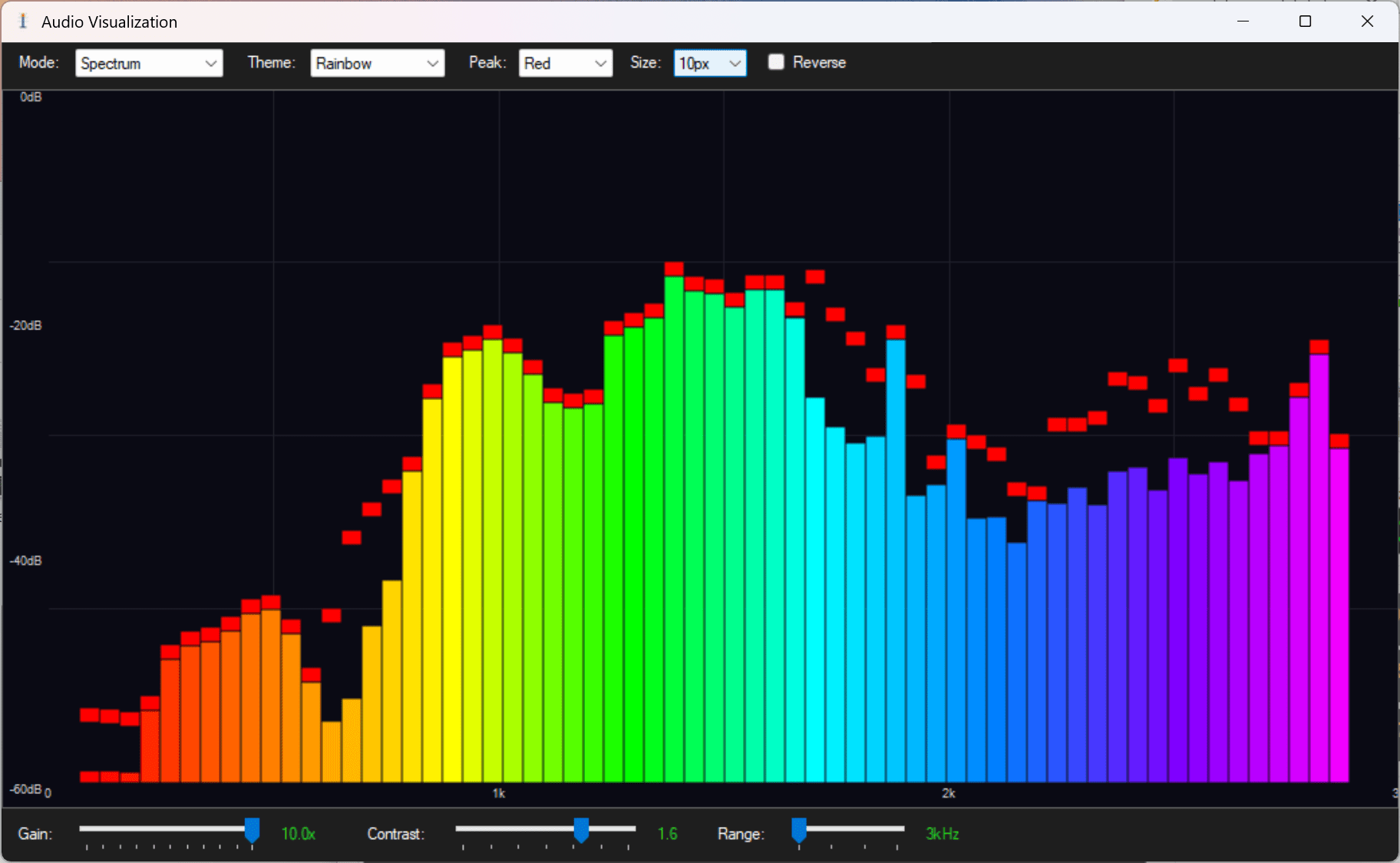The height and width of the screenshot is (863, 1400).
Task: Click the 3kHz range value text
Action: 941,834
